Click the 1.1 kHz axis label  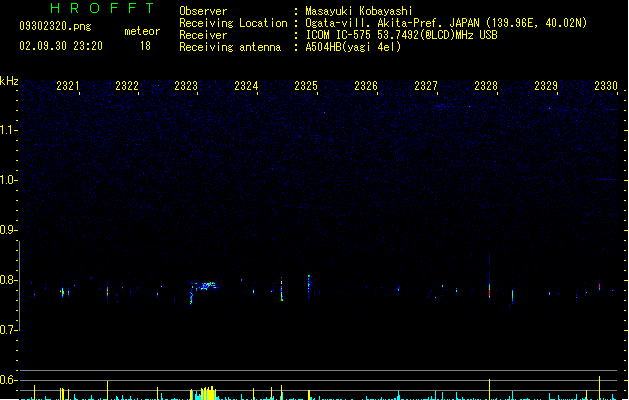click(7, 130)
